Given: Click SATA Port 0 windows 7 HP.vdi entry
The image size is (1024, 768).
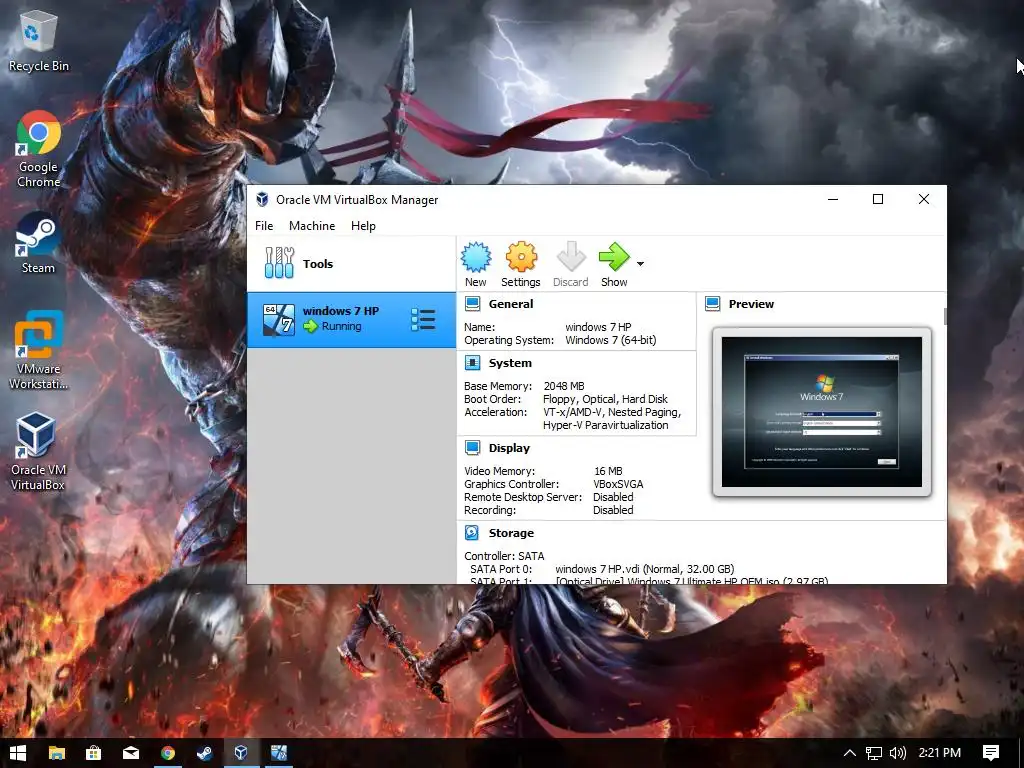Looking at the screenshot, I should 645,569.
